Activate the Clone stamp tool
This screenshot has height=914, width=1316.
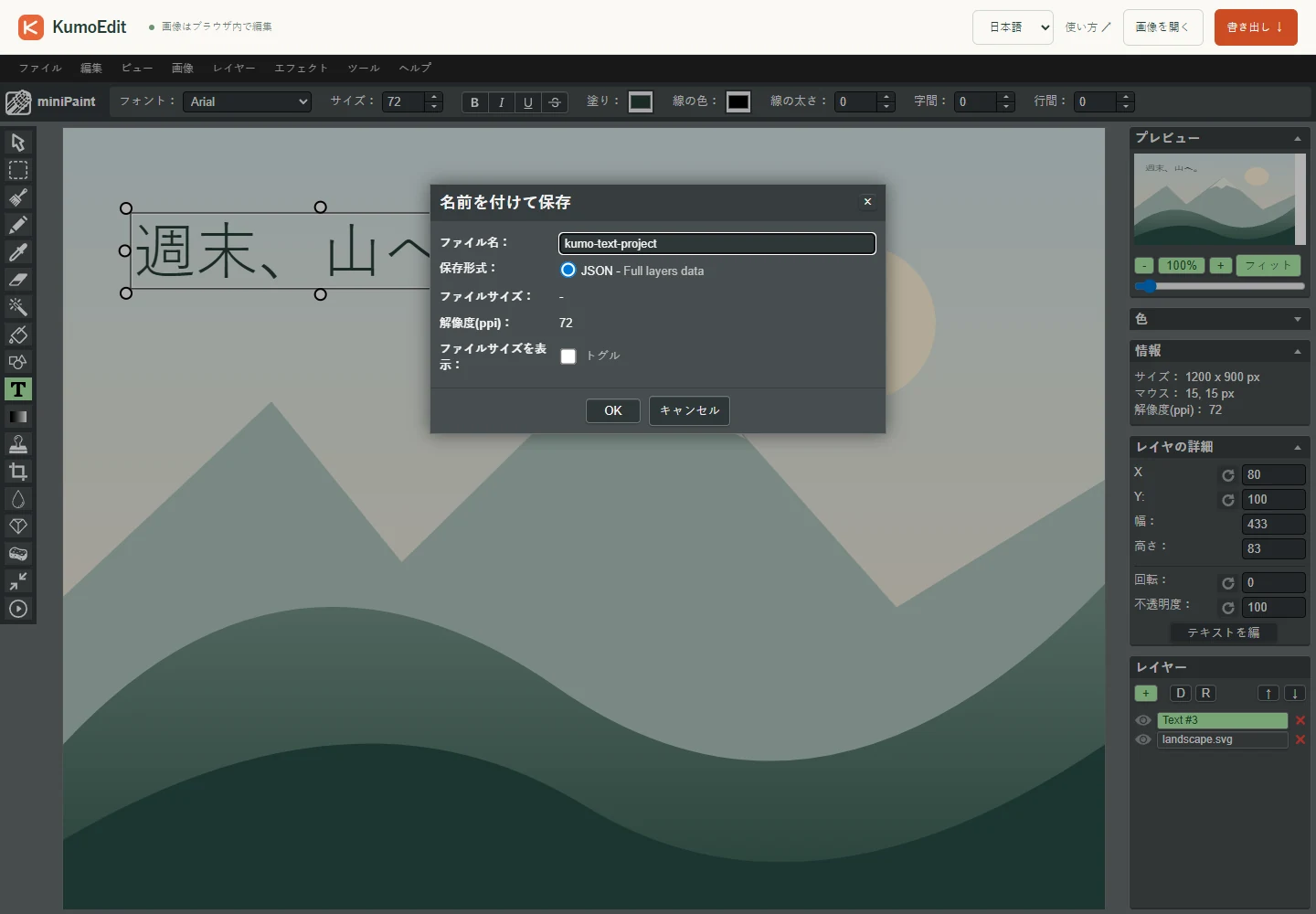pos(18,444)
